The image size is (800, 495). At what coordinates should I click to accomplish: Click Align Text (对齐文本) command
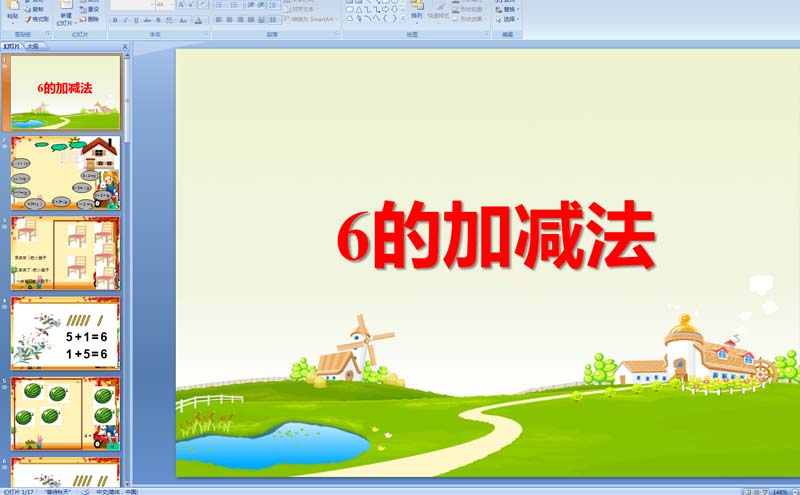[x=301, y=9]
